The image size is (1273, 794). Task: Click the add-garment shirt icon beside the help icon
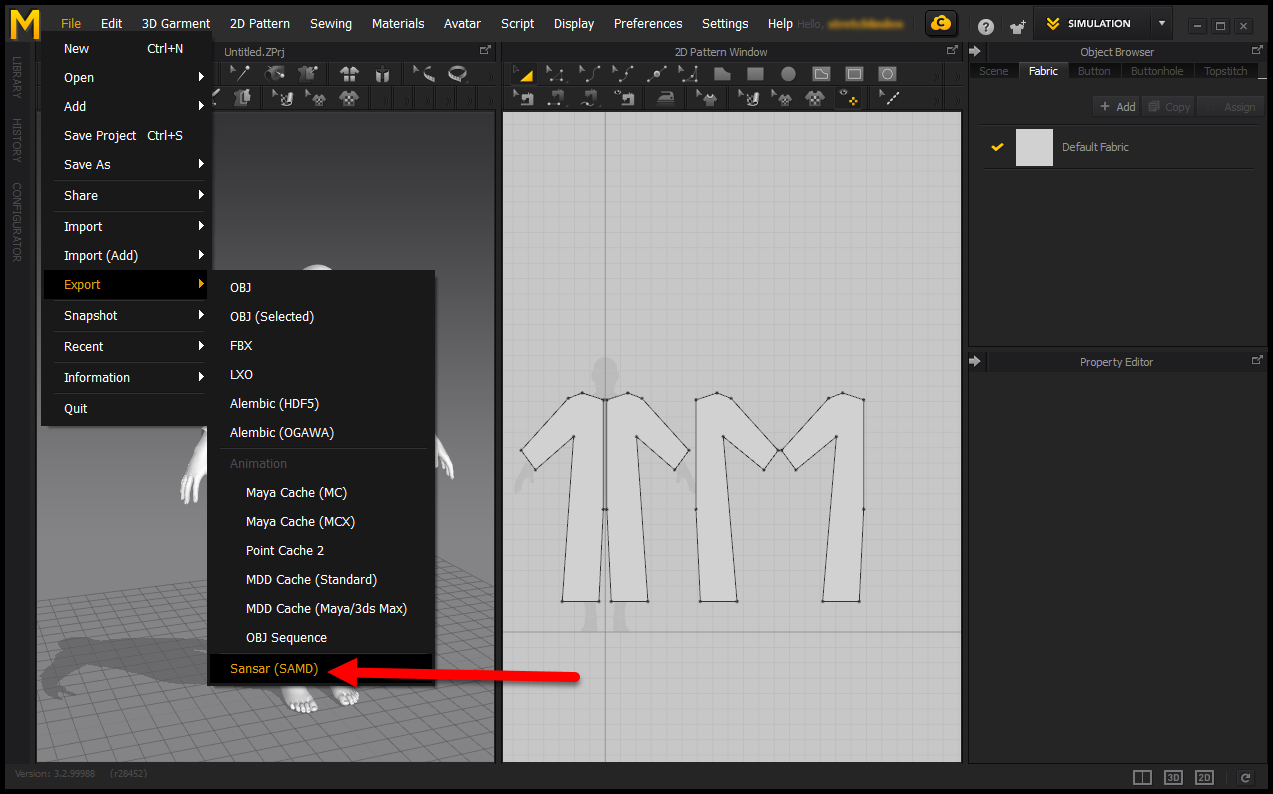pyautogui.click(x=1017, y=27)
